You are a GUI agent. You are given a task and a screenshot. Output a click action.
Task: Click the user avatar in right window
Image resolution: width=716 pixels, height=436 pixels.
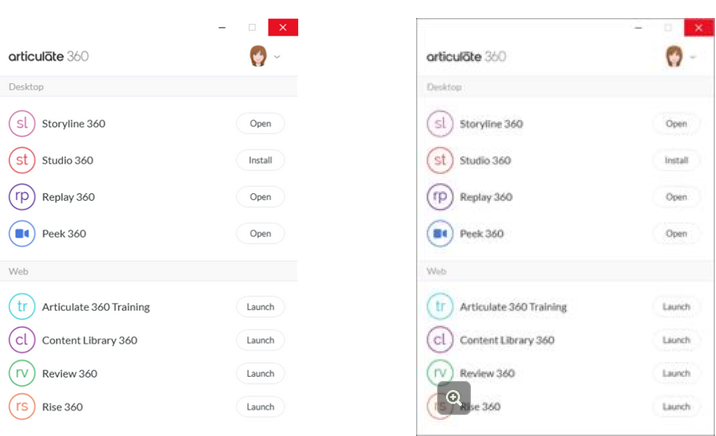coord(674,56)
